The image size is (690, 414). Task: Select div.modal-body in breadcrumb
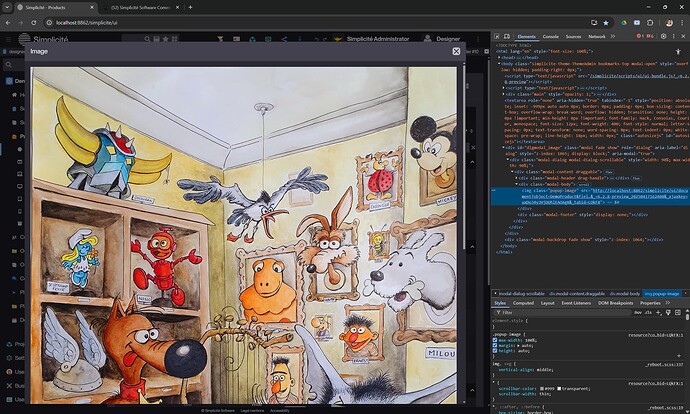624,293
